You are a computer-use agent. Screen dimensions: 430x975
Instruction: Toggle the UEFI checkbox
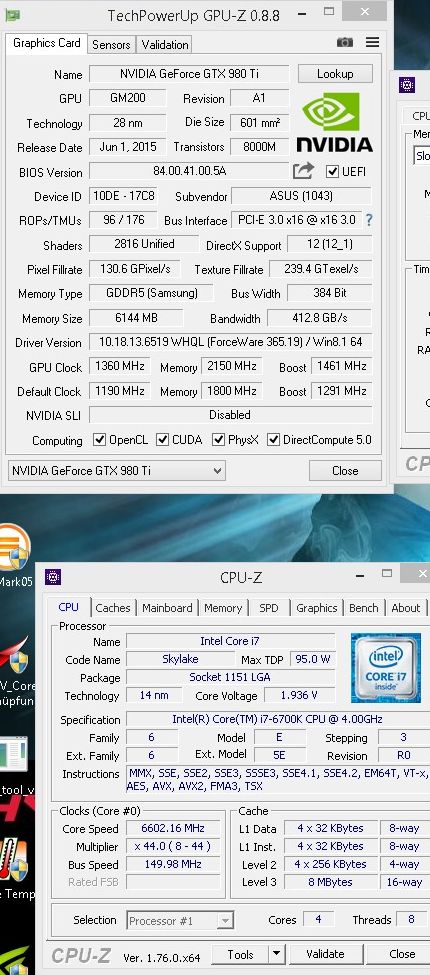(332, 172)
